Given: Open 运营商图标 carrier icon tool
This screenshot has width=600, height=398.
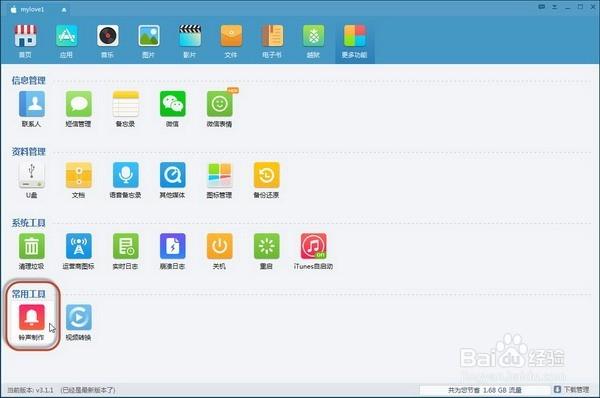Looking at the screenshot, I should coord(78,251).
